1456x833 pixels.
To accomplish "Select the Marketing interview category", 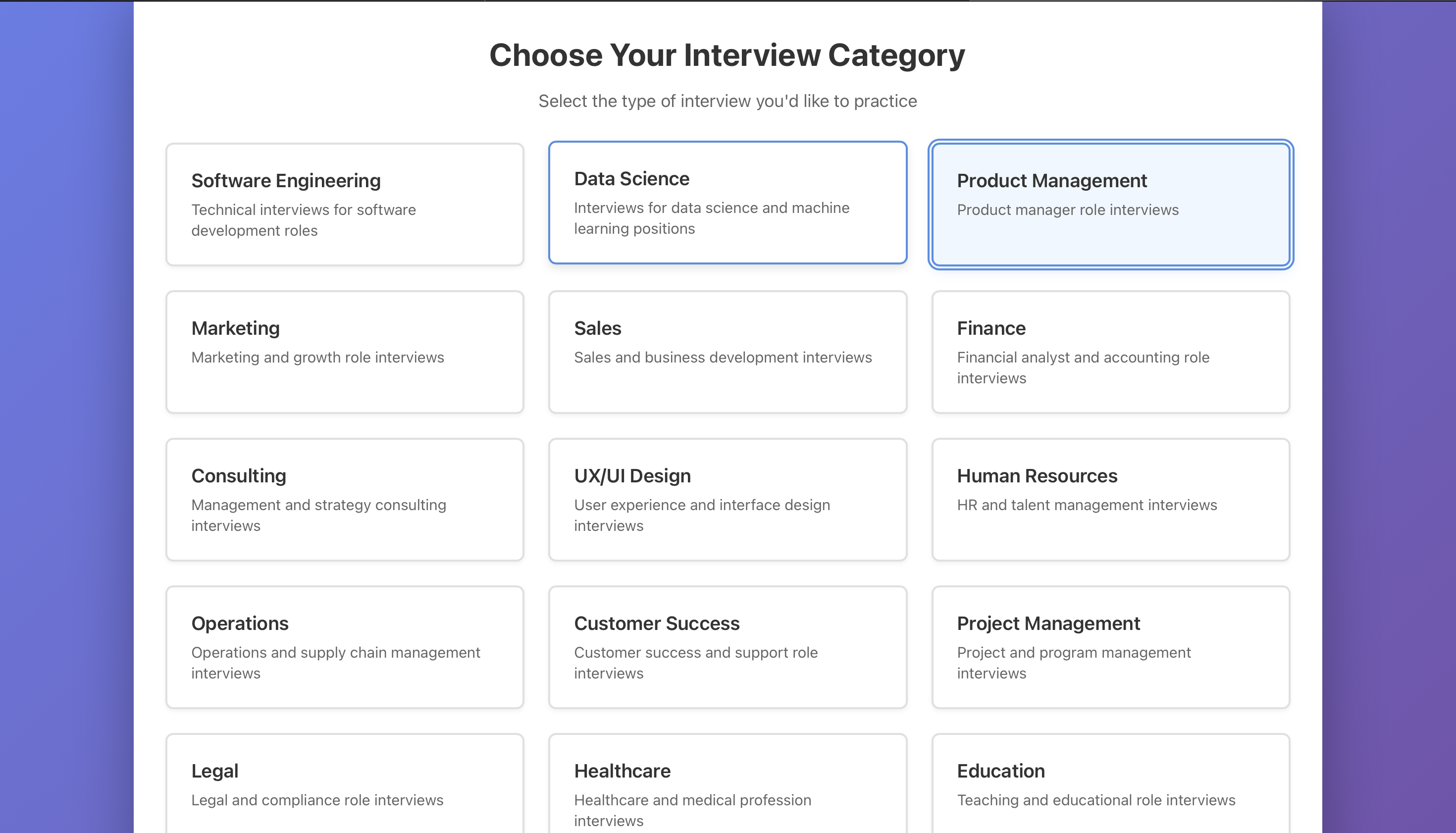I will point(344,352).
